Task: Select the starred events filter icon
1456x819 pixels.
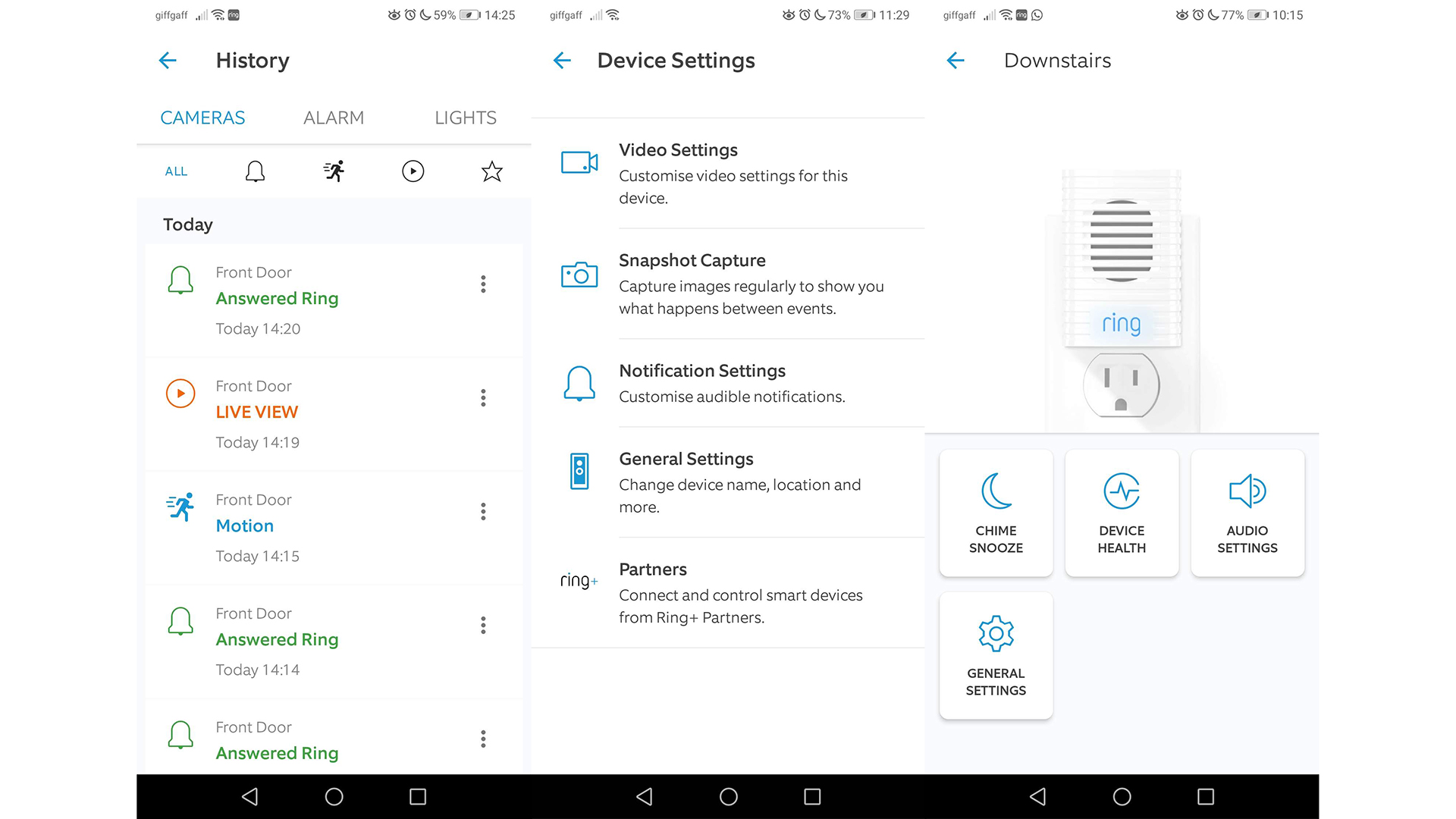Action: (492, 171)
